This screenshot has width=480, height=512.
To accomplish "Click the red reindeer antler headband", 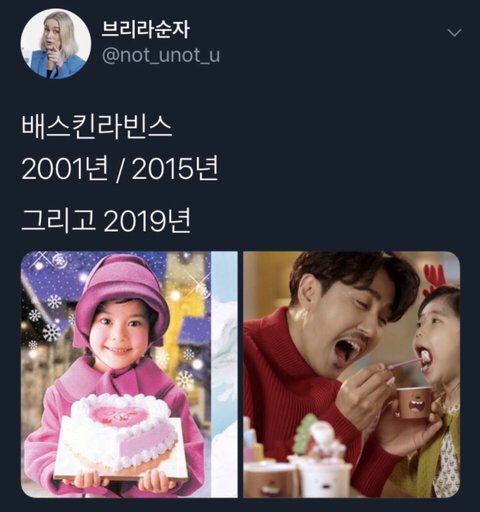I will point(434,280).
